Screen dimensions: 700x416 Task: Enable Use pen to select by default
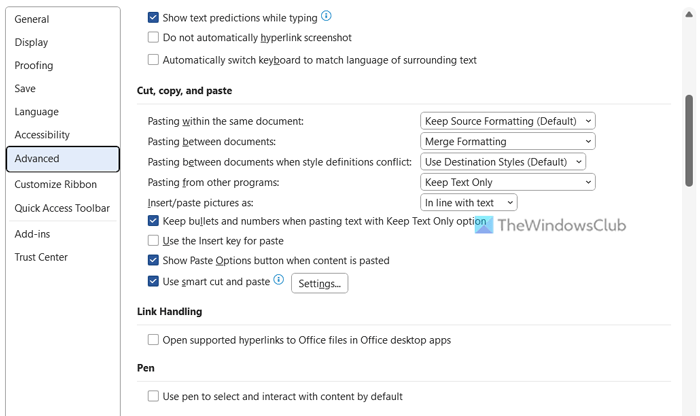tap(153, 396)
